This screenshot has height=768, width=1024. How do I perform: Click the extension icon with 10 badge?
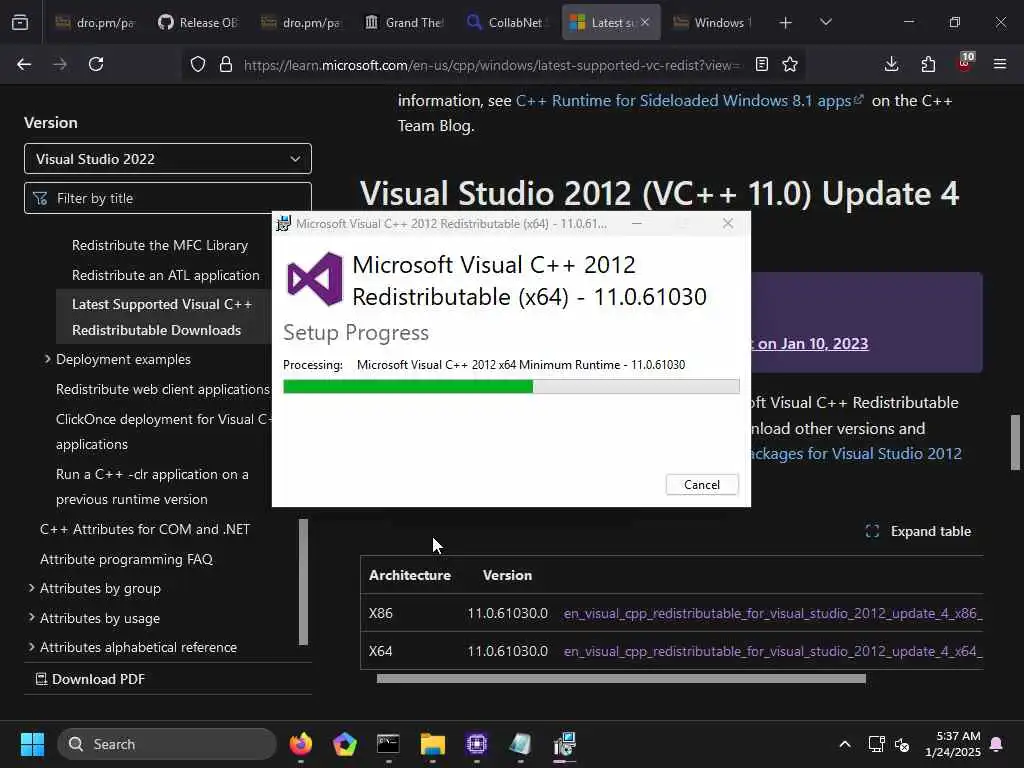click(x=965, y=63)
